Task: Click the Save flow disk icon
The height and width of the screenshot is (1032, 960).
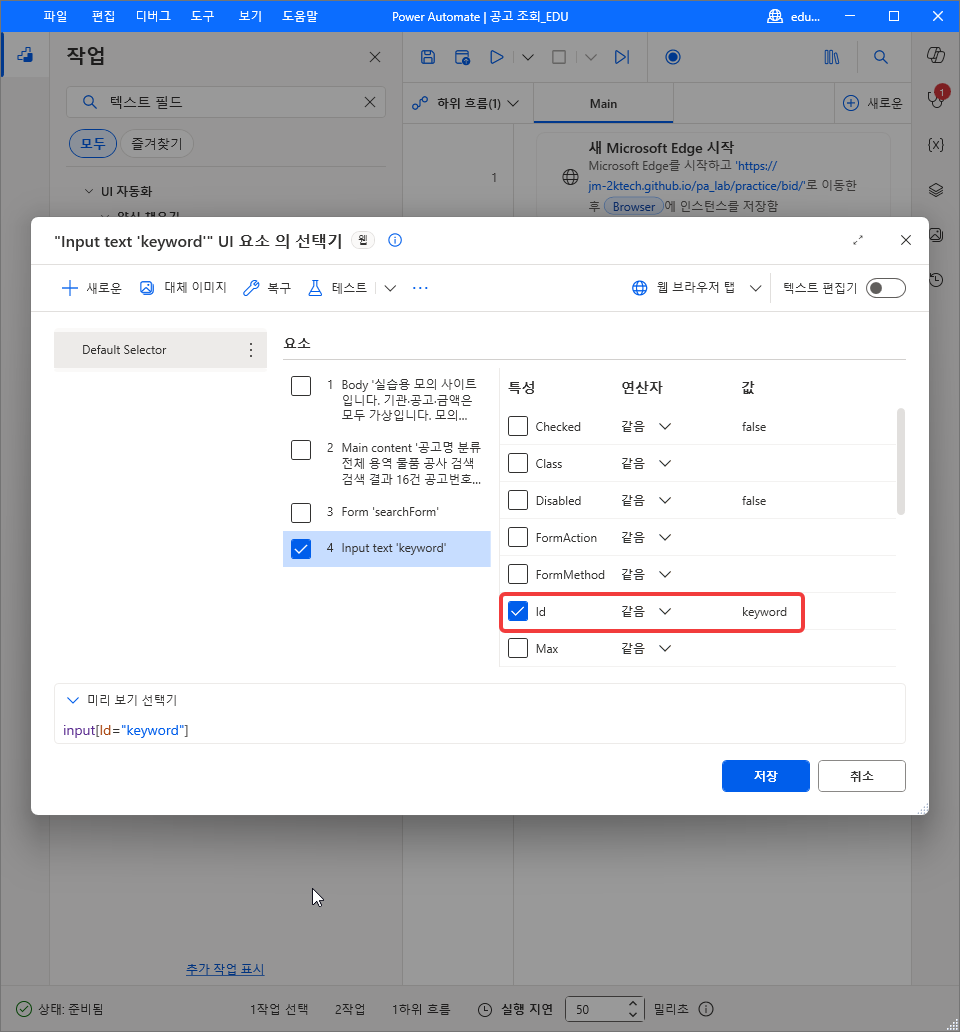Action: [428, 57]
